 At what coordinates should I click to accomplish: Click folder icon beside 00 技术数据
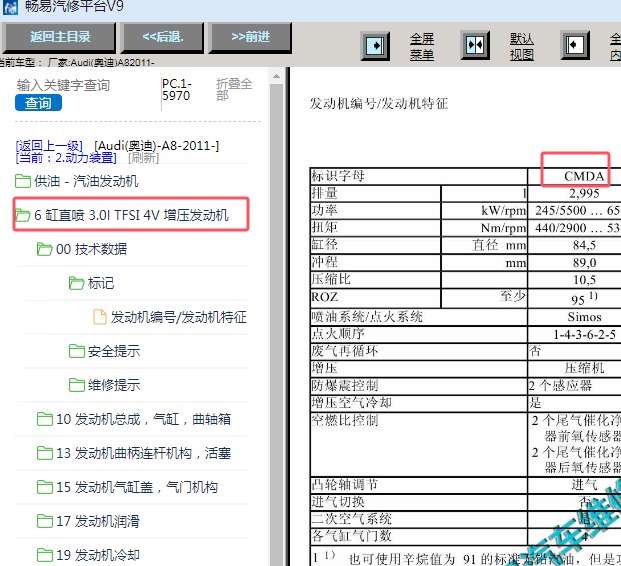[44, 249]
